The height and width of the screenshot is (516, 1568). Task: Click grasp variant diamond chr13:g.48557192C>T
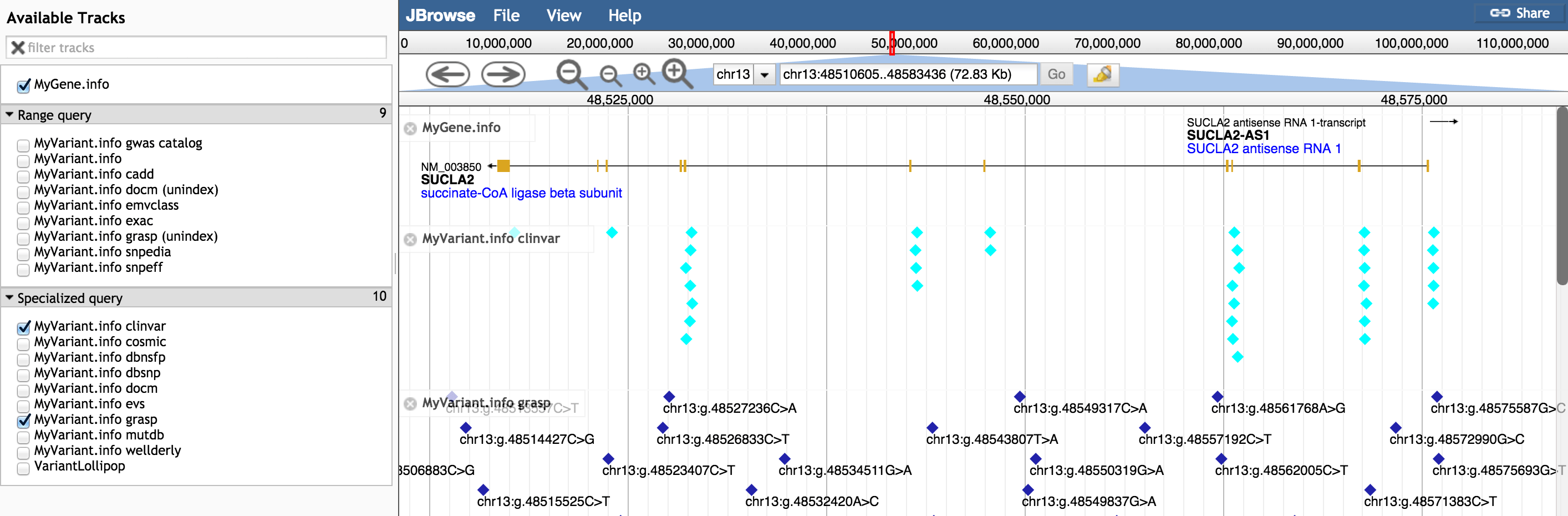point(1145,428)
